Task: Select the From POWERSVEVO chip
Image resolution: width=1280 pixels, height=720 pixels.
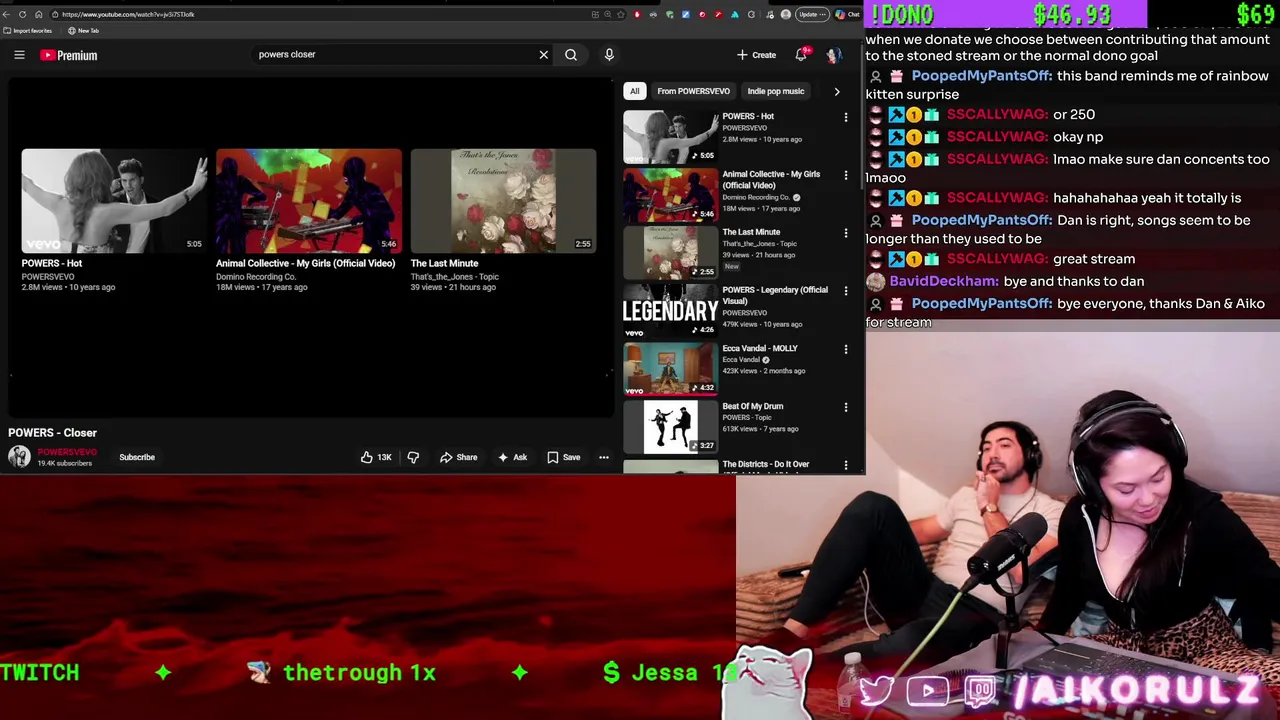Action: point(693,91)
